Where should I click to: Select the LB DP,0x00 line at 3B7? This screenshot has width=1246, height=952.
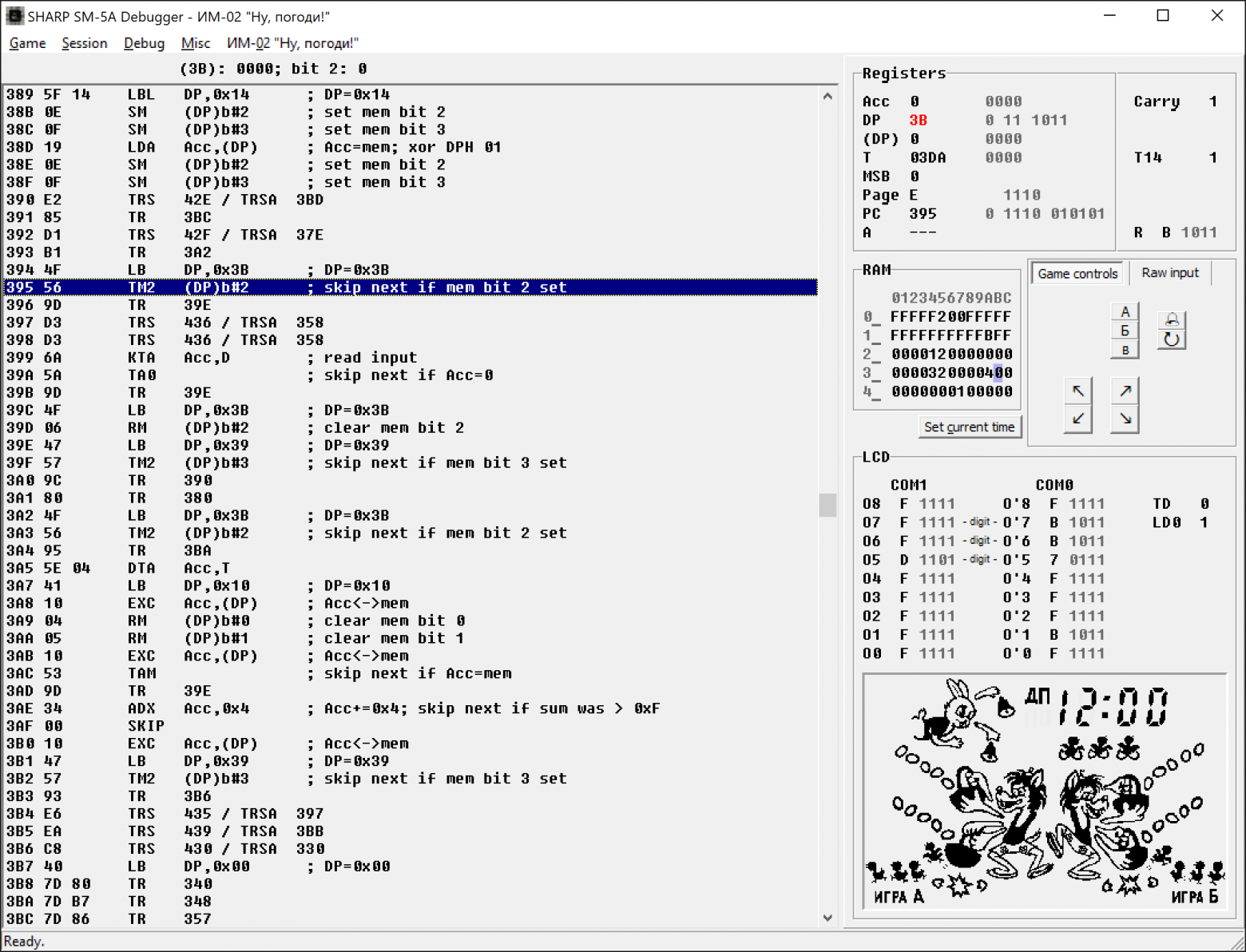[x=411, y=867]
